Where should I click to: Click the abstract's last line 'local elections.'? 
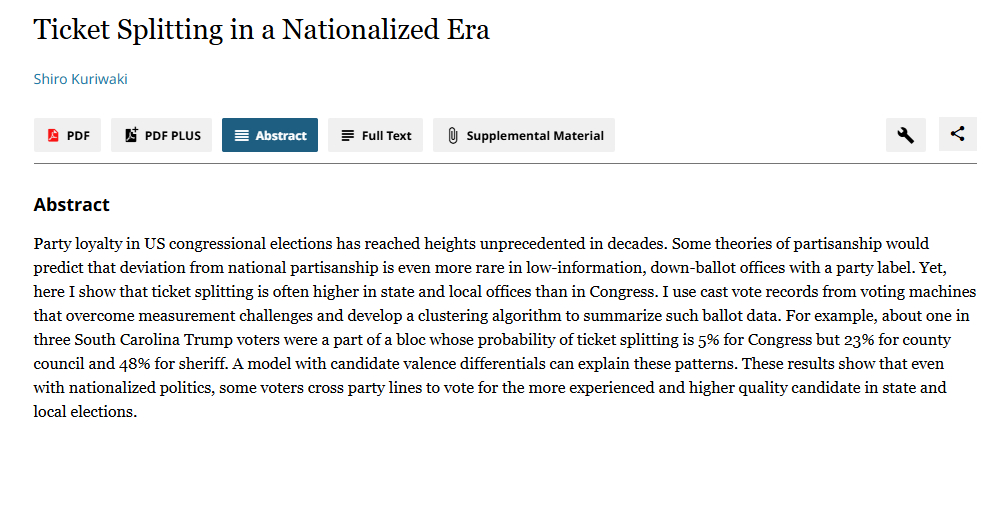pos(85,412)
